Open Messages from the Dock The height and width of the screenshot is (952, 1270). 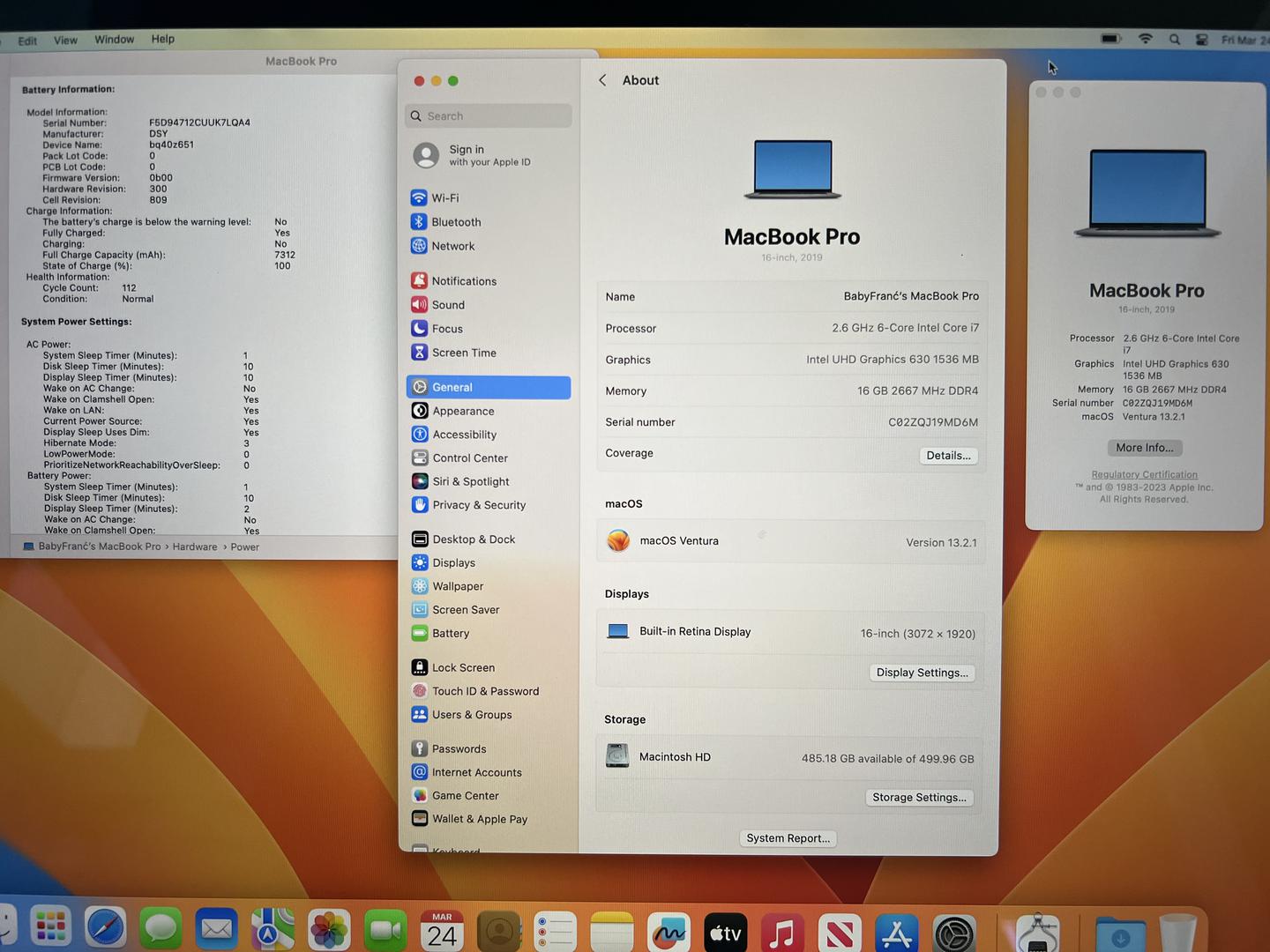click(x=161, y=928)
